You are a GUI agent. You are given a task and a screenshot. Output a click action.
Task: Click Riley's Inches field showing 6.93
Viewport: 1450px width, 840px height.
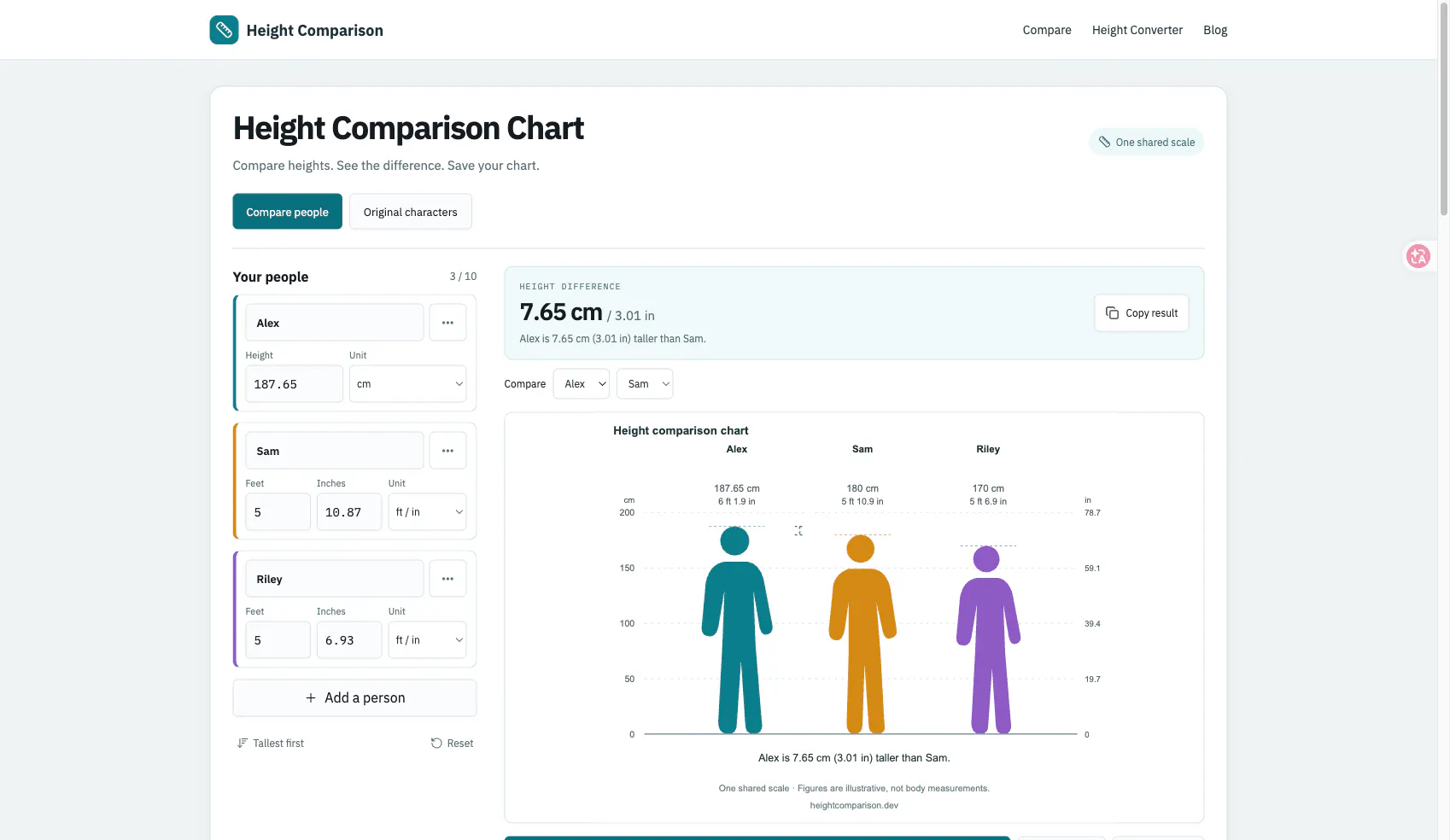pyautogui.click(x=349, y=640)
